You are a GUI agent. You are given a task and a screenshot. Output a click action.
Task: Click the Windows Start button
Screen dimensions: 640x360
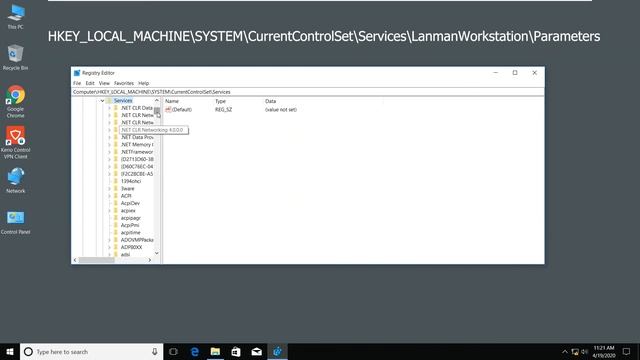(x=10, y=351)
